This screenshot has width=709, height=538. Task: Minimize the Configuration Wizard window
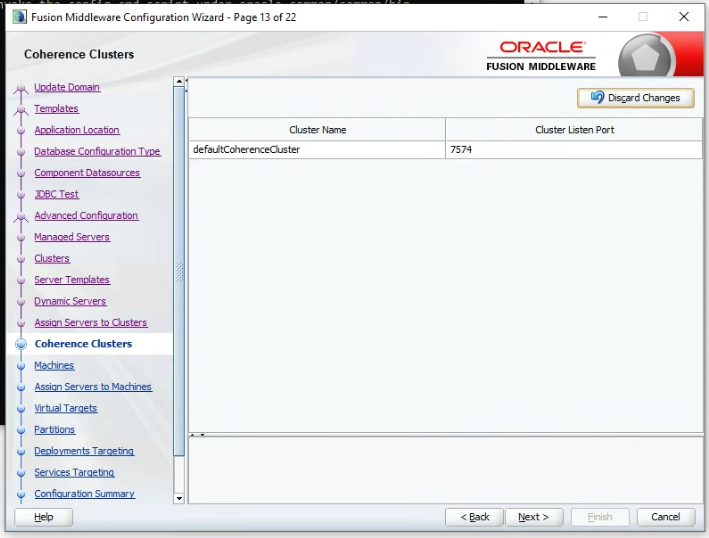[x=603, y=17]
